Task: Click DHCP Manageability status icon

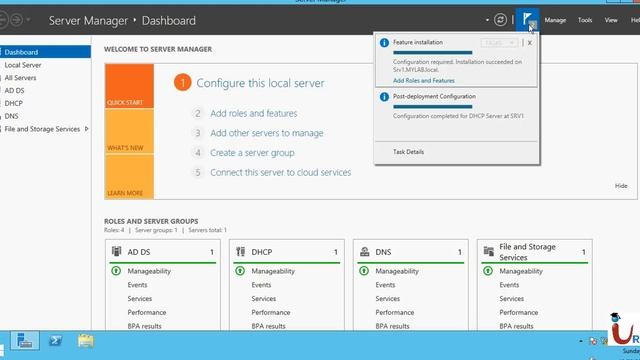Action: (240, 271)
